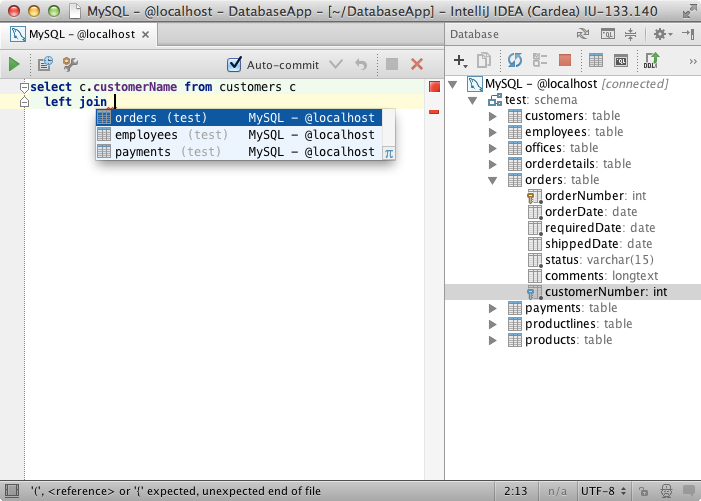This screenshot has width=701, height=501.
Task: Open Database panel gear settings menu
Action: [663, 34]
